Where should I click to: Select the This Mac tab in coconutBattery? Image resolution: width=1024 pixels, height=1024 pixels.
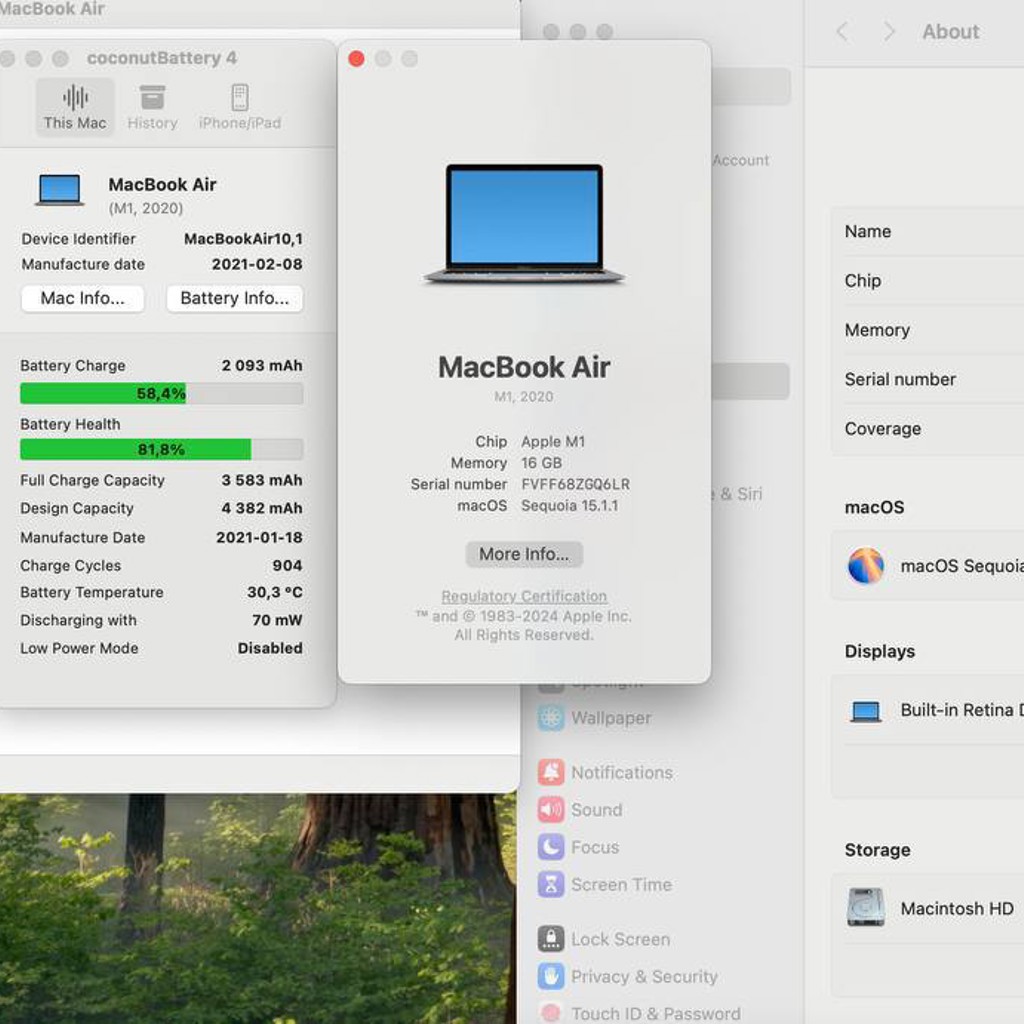point(74,107)
